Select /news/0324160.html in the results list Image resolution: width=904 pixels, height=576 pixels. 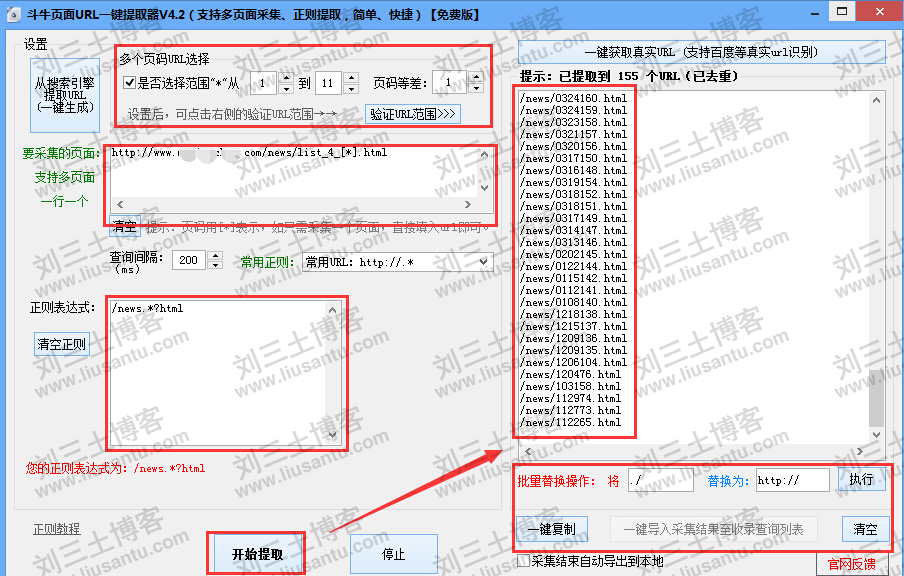[576, 99]
